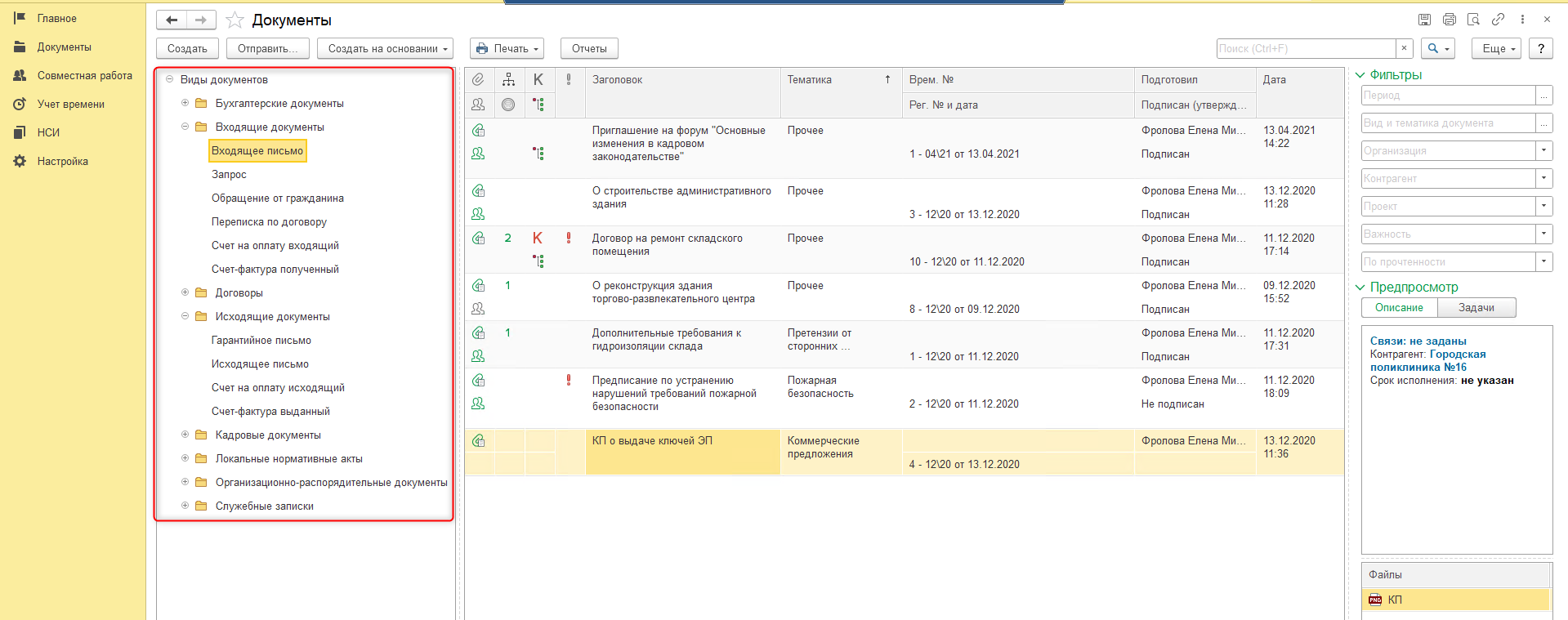The height and width of the screenshot is (620, 1568).
Task: Open the Организация filter dropdown
Action: (x=1543, y=151)
